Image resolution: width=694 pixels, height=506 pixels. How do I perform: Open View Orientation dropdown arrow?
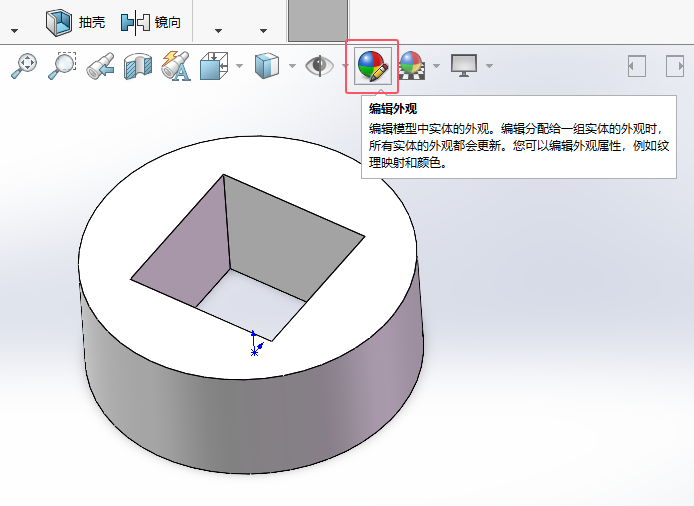[x=239, y=66]
